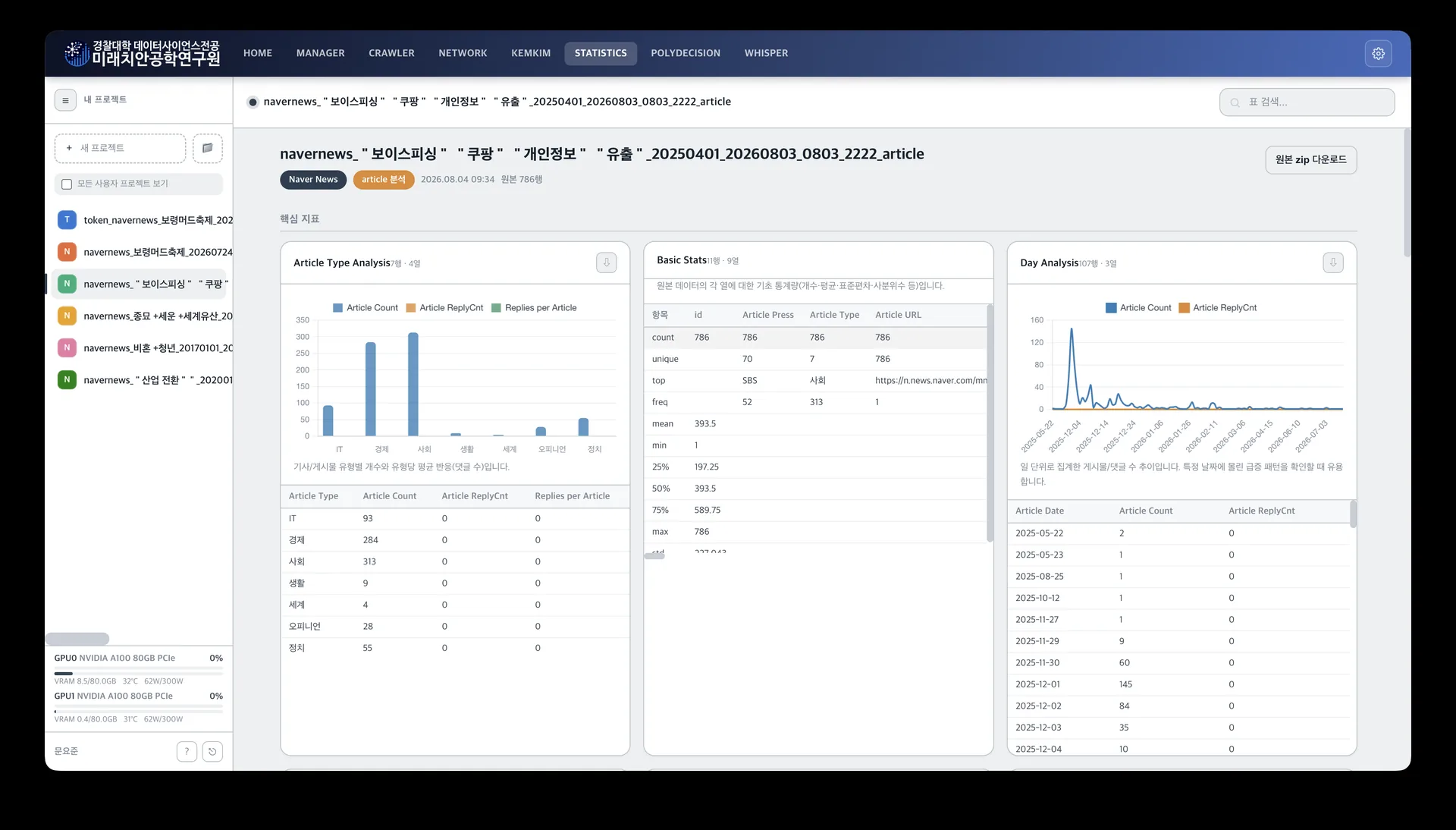Image resolution: width=1456 pixels, height=830 pixels.
Task: Open navernews_종묘 +세운 project
Action: 142,316
